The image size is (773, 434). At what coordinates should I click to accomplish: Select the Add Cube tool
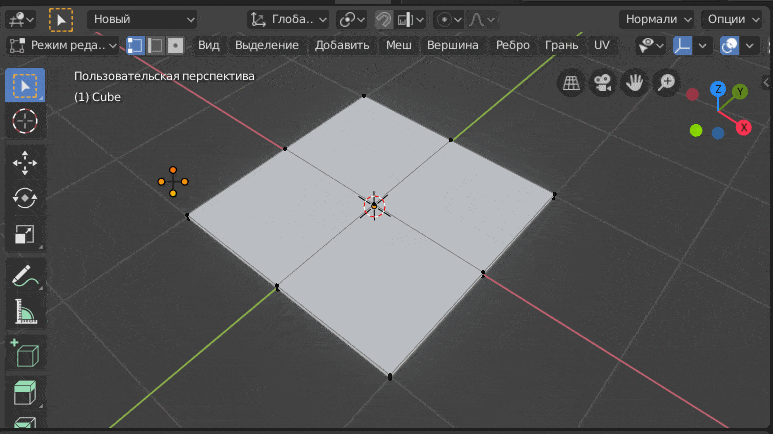tap(25, 353)
